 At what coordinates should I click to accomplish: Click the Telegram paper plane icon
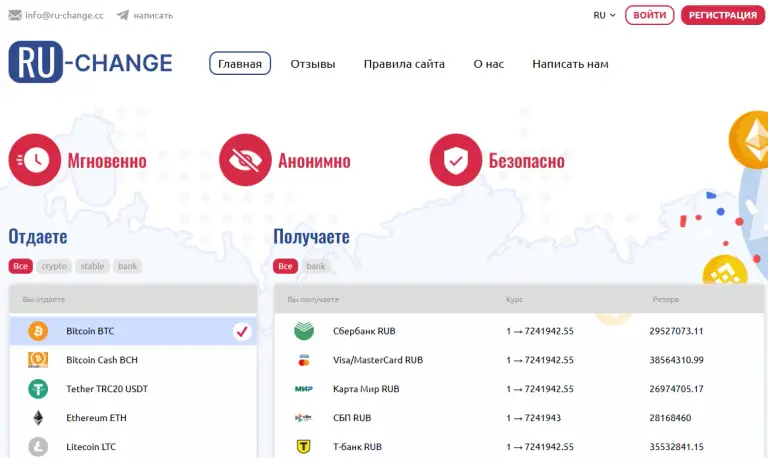tap(123, 15)
